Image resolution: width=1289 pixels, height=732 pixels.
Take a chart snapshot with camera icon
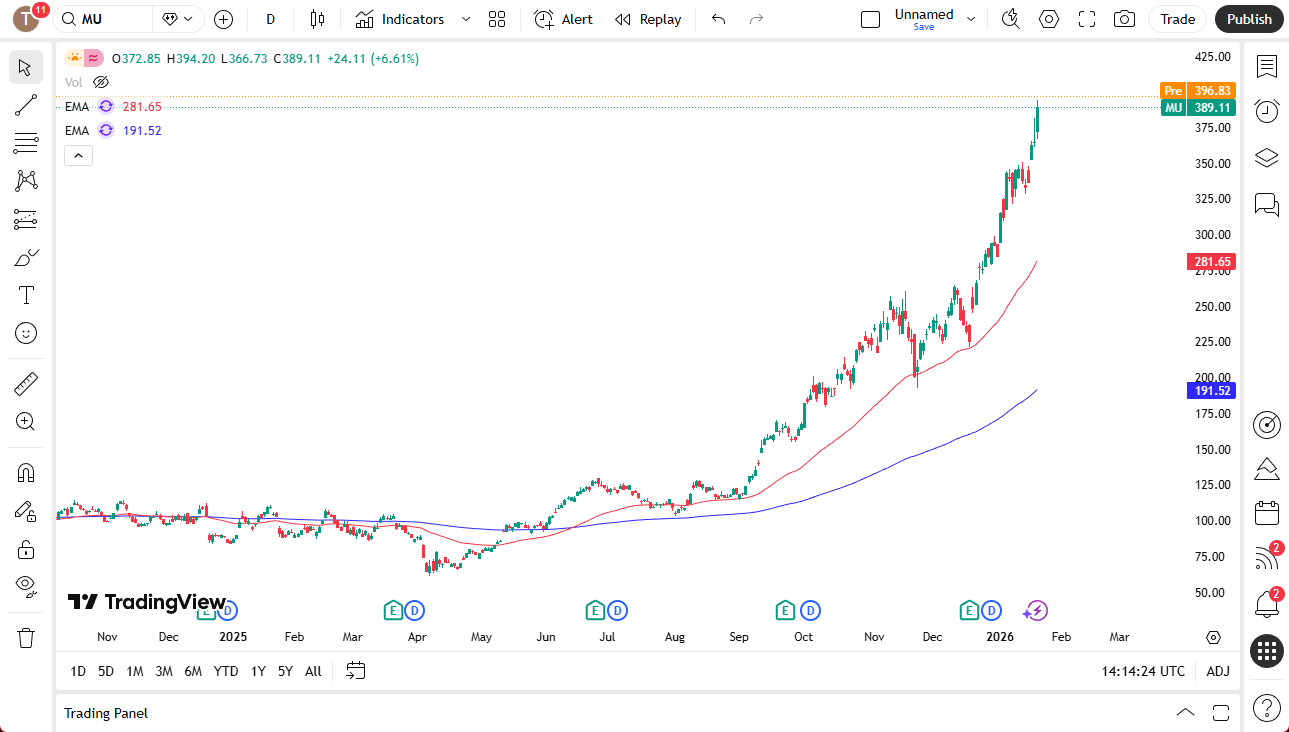pyautogui.click(x=1125, y=19)
